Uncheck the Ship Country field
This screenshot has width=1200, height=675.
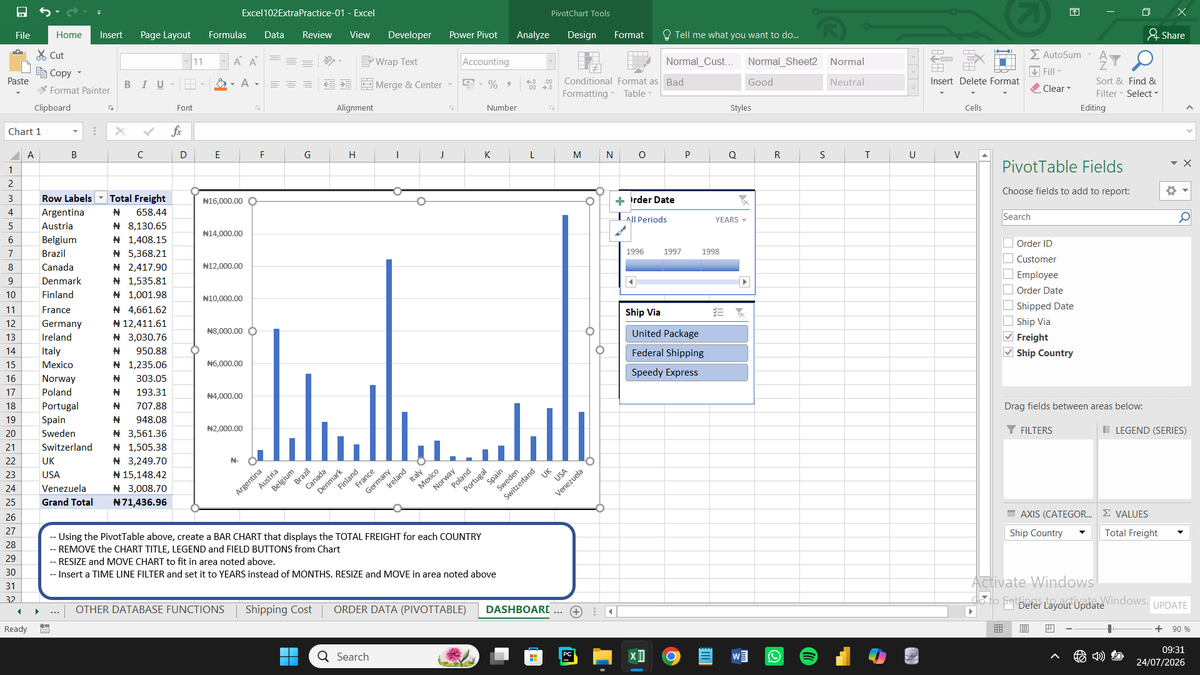tap(1008, 353)
